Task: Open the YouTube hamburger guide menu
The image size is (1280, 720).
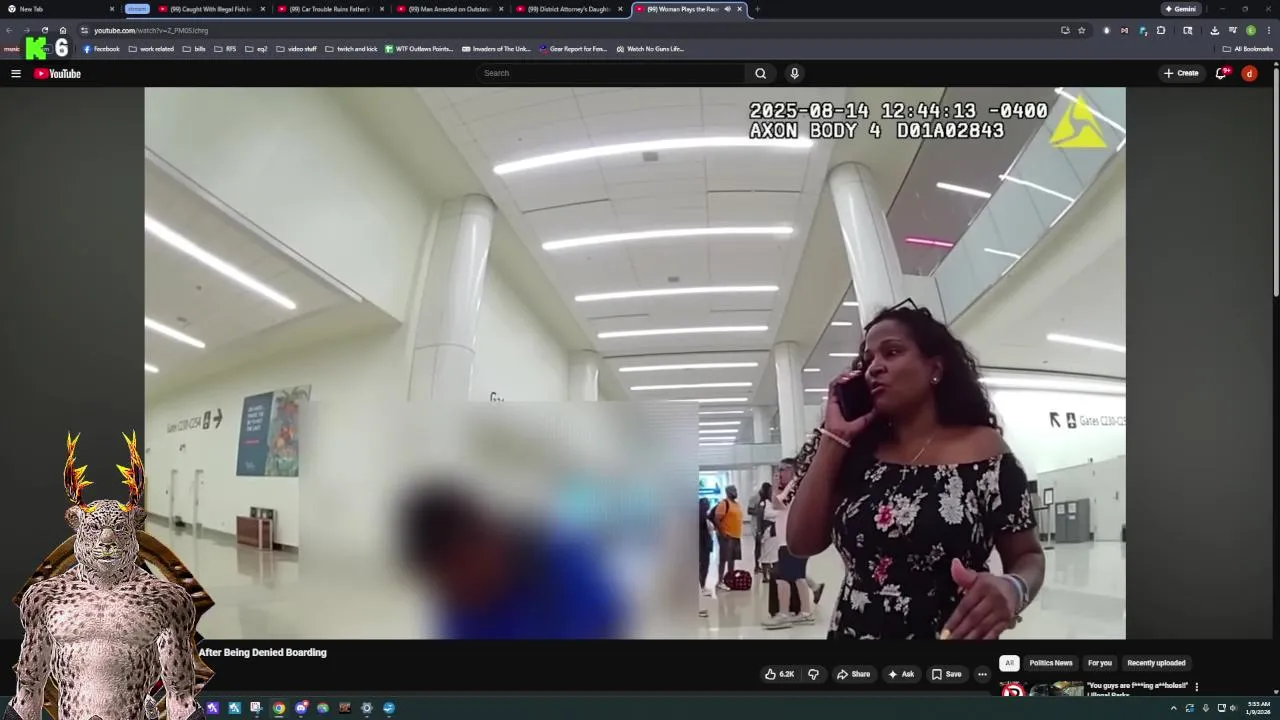Action: 16,73
